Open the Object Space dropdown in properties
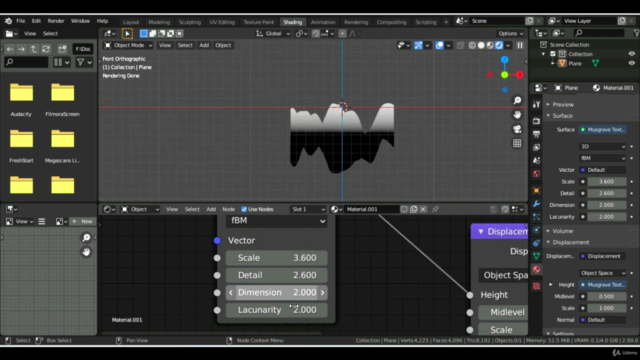Image resolution: width=640 pixels, height=360 pixels. click(x=602, y=273)
